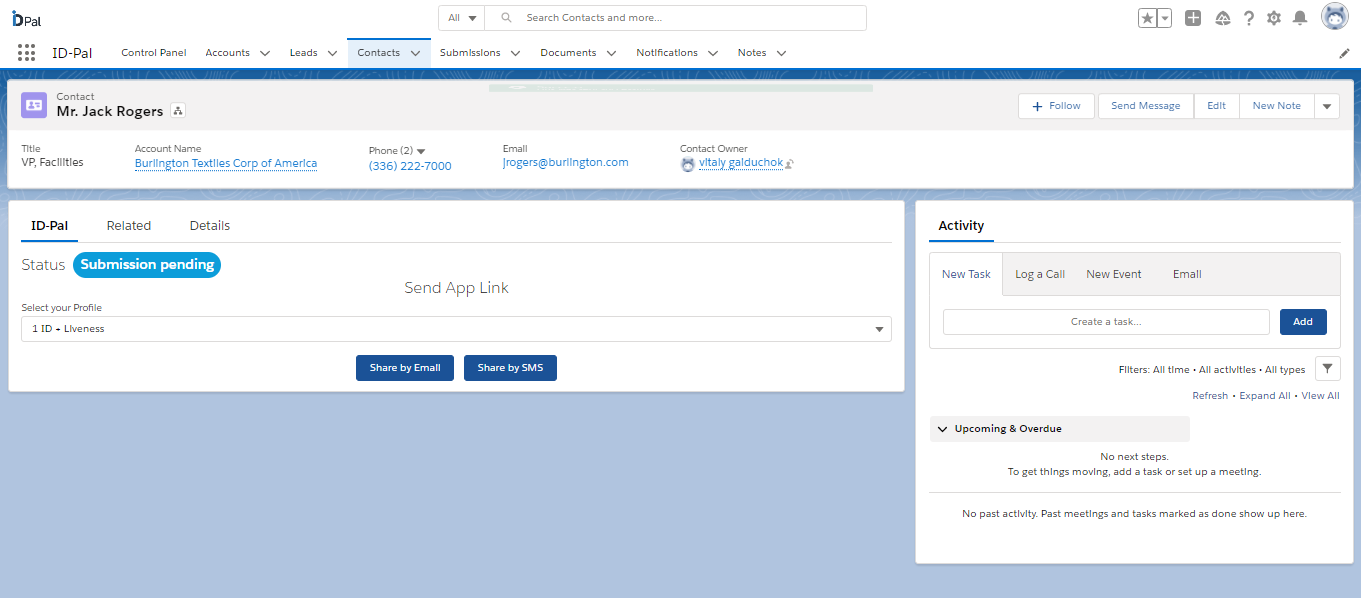The height and width of the screenshot is (598, 1361).
Task: Click the user avatar in the top bar
Action: click(1334, 17)
